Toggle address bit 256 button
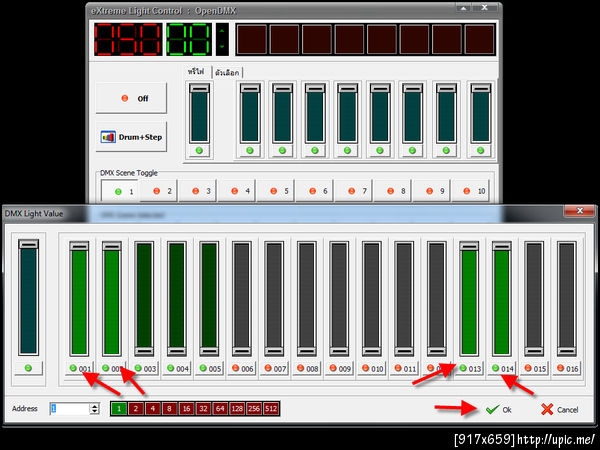Screen dimensions: 600x450 (254, 408)
